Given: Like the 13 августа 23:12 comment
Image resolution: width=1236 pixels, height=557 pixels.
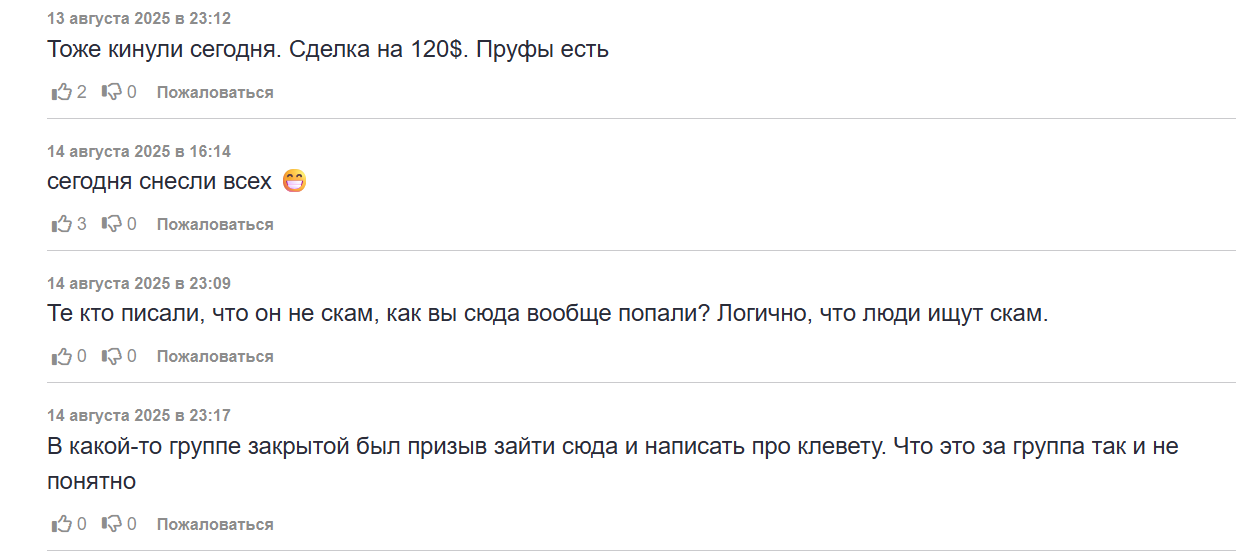Looking at the screenshot, I should pyautogui.click(x=62, y=92).
